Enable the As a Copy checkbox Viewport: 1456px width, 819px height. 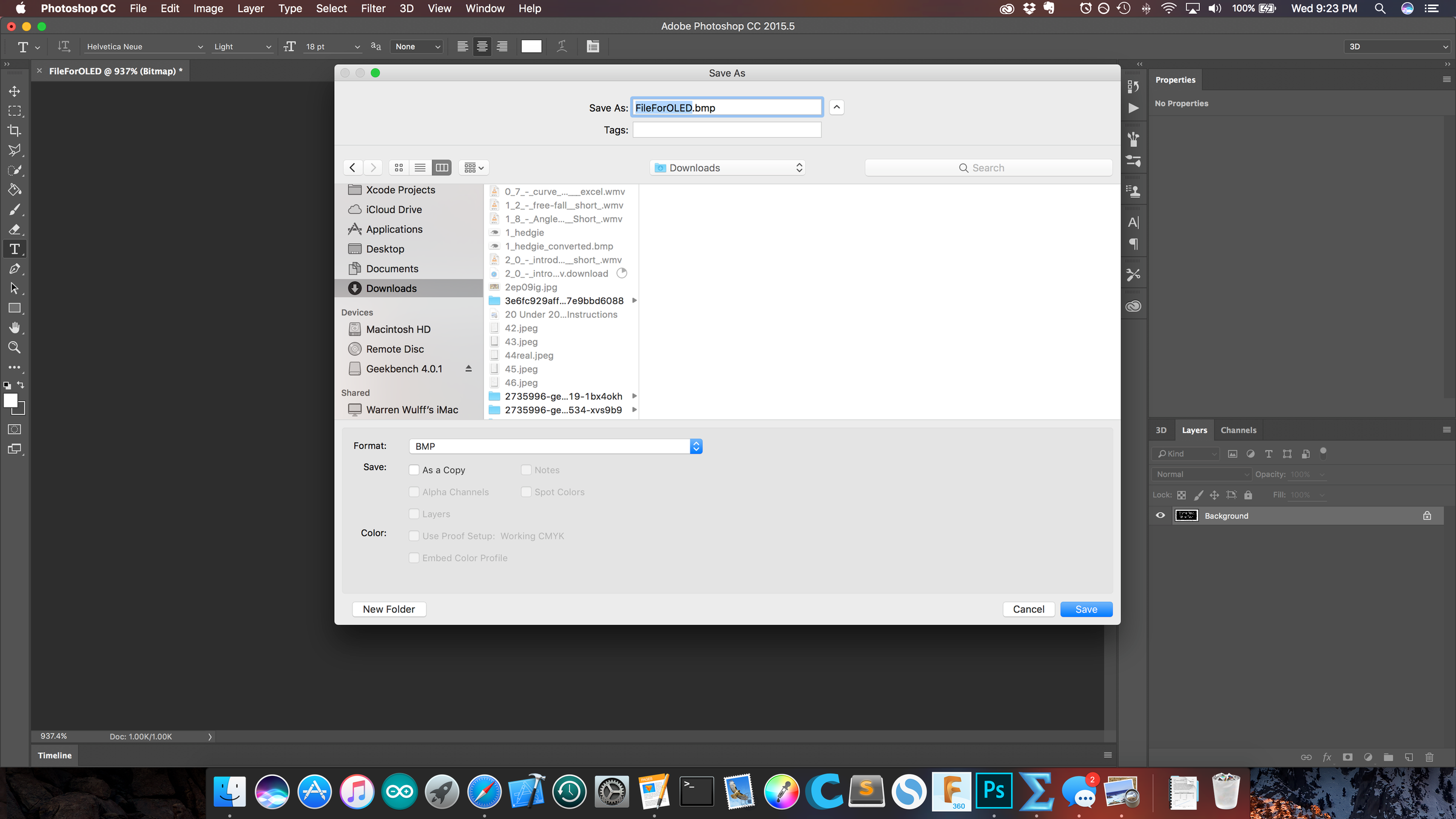click(x=414, y=470)
